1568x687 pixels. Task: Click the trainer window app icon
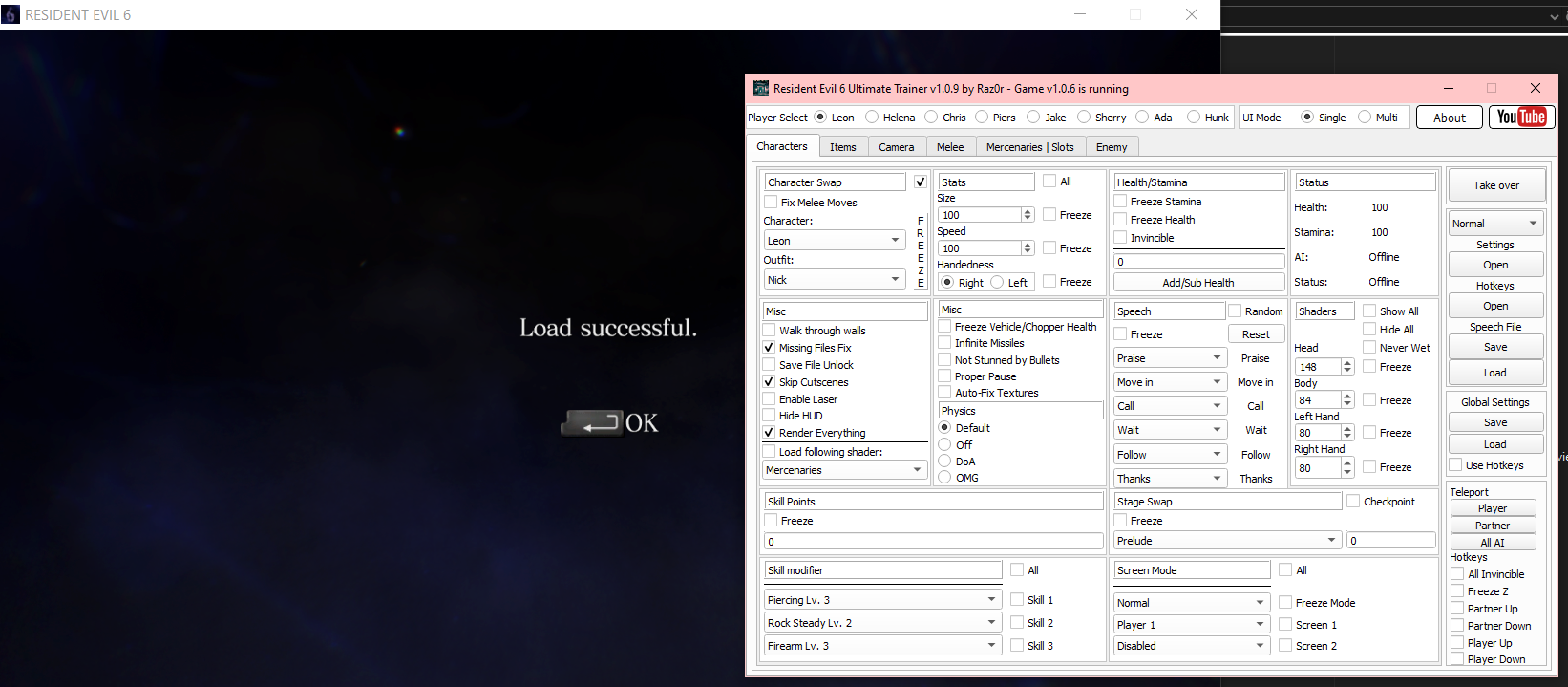pyautogui.click(x=761, y=88)
